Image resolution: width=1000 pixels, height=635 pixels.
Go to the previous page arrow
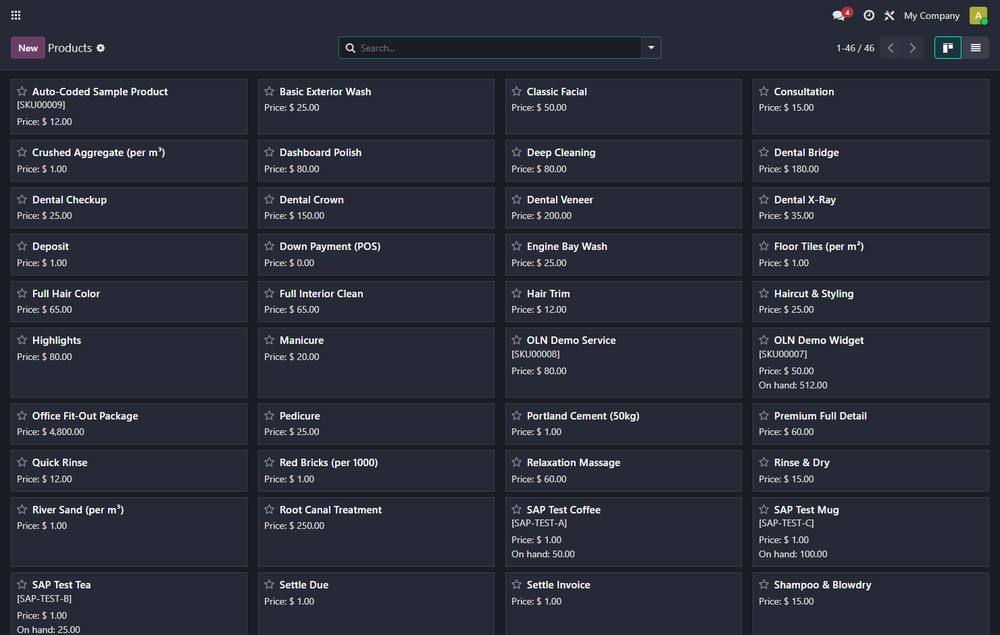pos(891,48)
